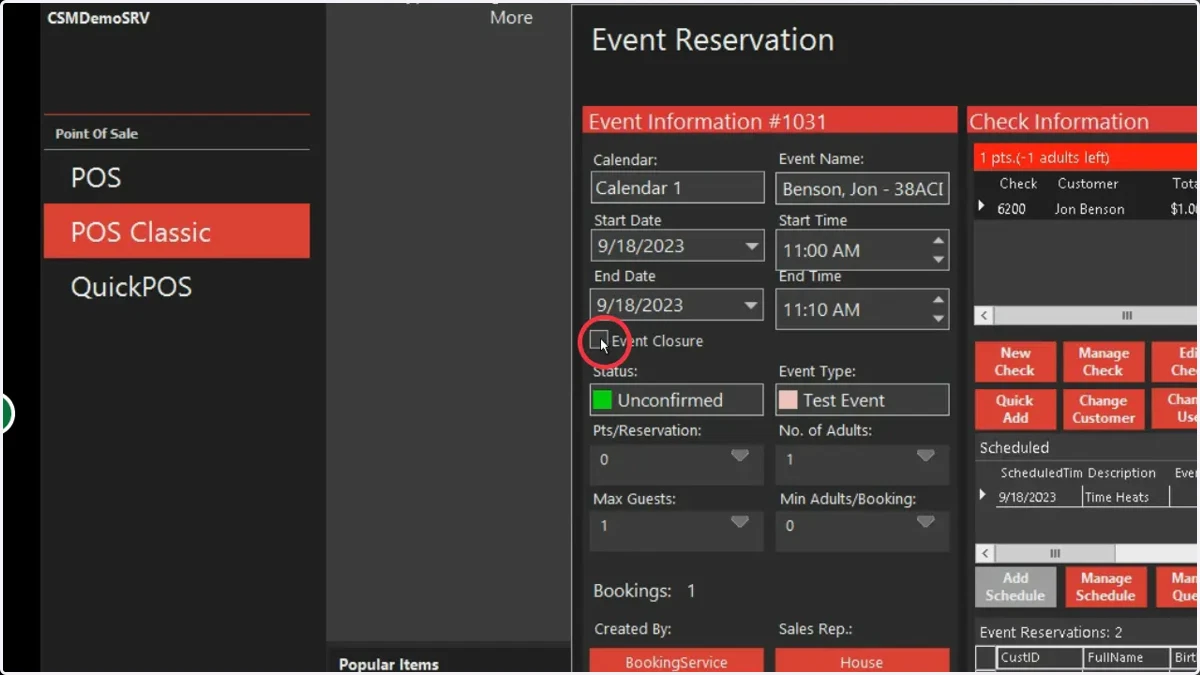Decrease Start Time with down arrow
This screenshot has width=1200, height=675.
(x=938, y=259)
